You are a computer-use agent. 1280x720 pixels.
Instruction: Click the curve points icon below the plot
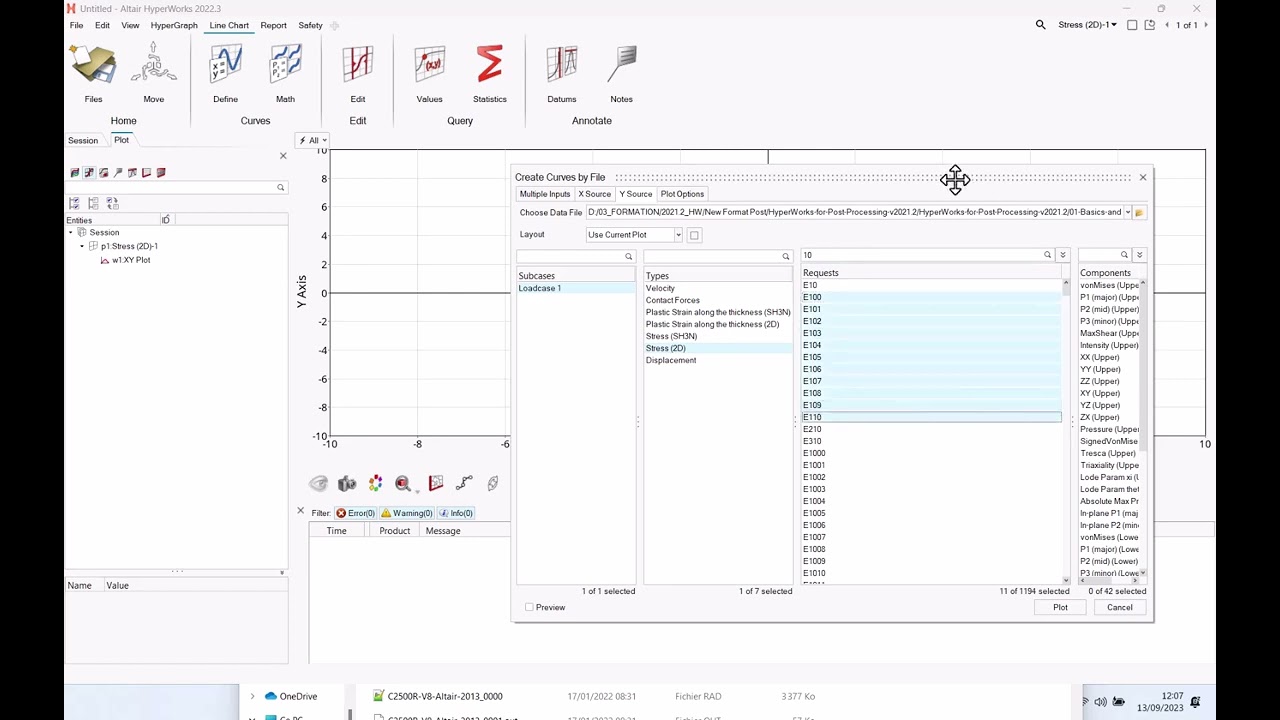tap(464, 484)
